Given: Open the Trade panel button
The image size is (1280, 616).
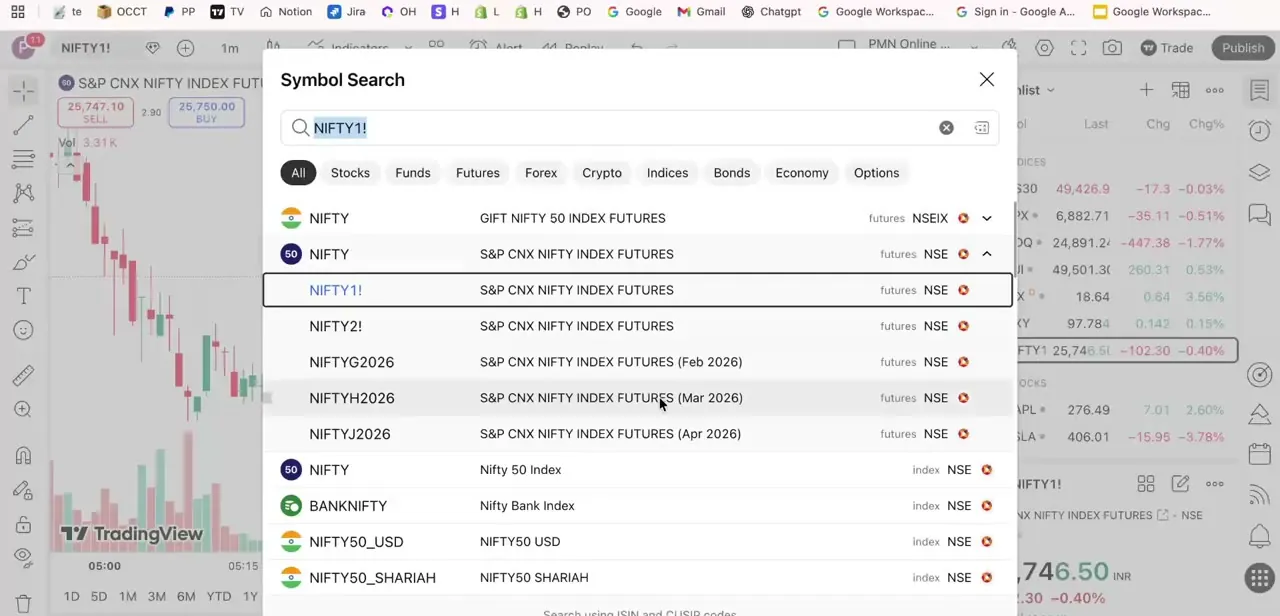Looking at the screenshot, I should pyautogui.click(x=1167, y=48).
